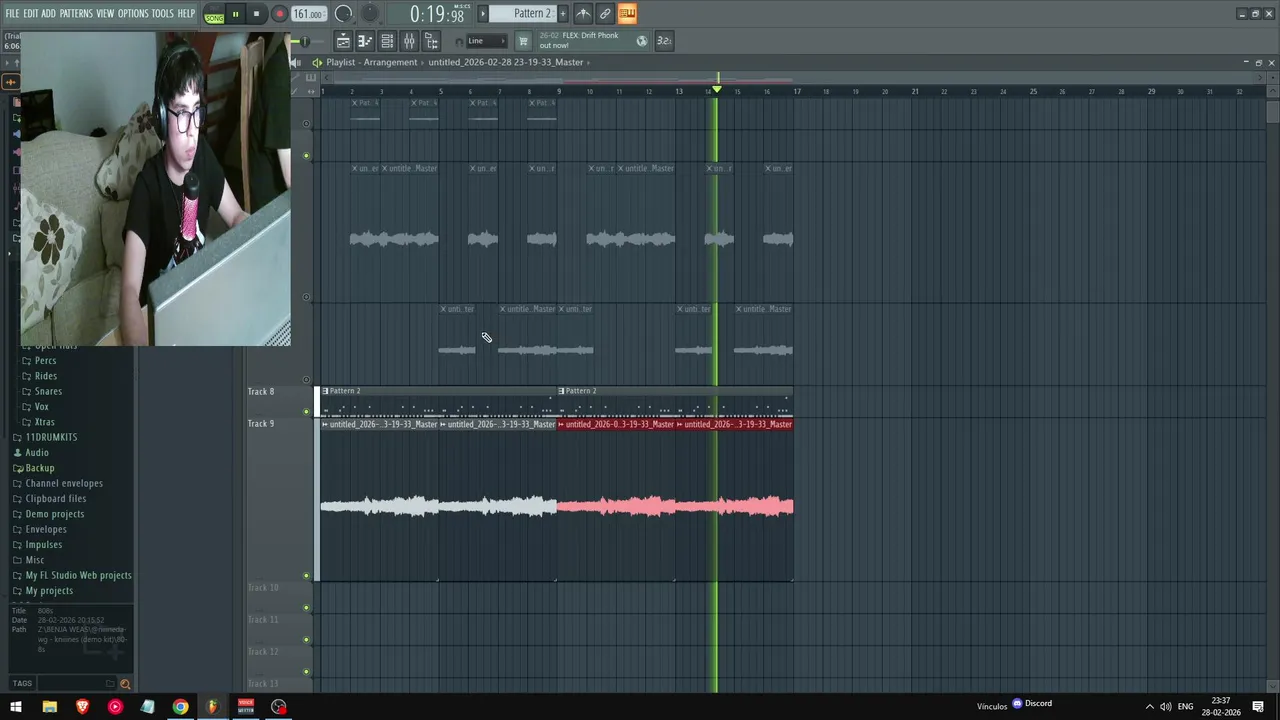Expand the Snares folder
1280x720 pixels.
click(48, 392)
